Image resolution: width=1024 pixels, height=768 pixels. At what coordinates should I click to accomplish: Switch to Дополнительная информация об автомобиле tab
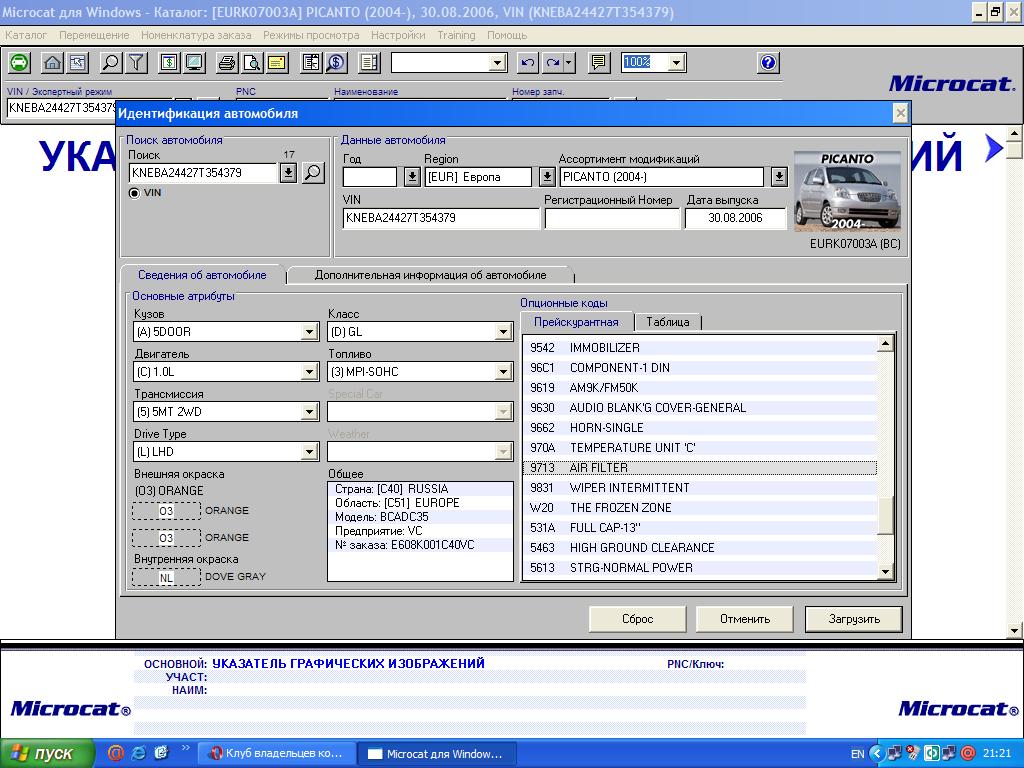430,275
